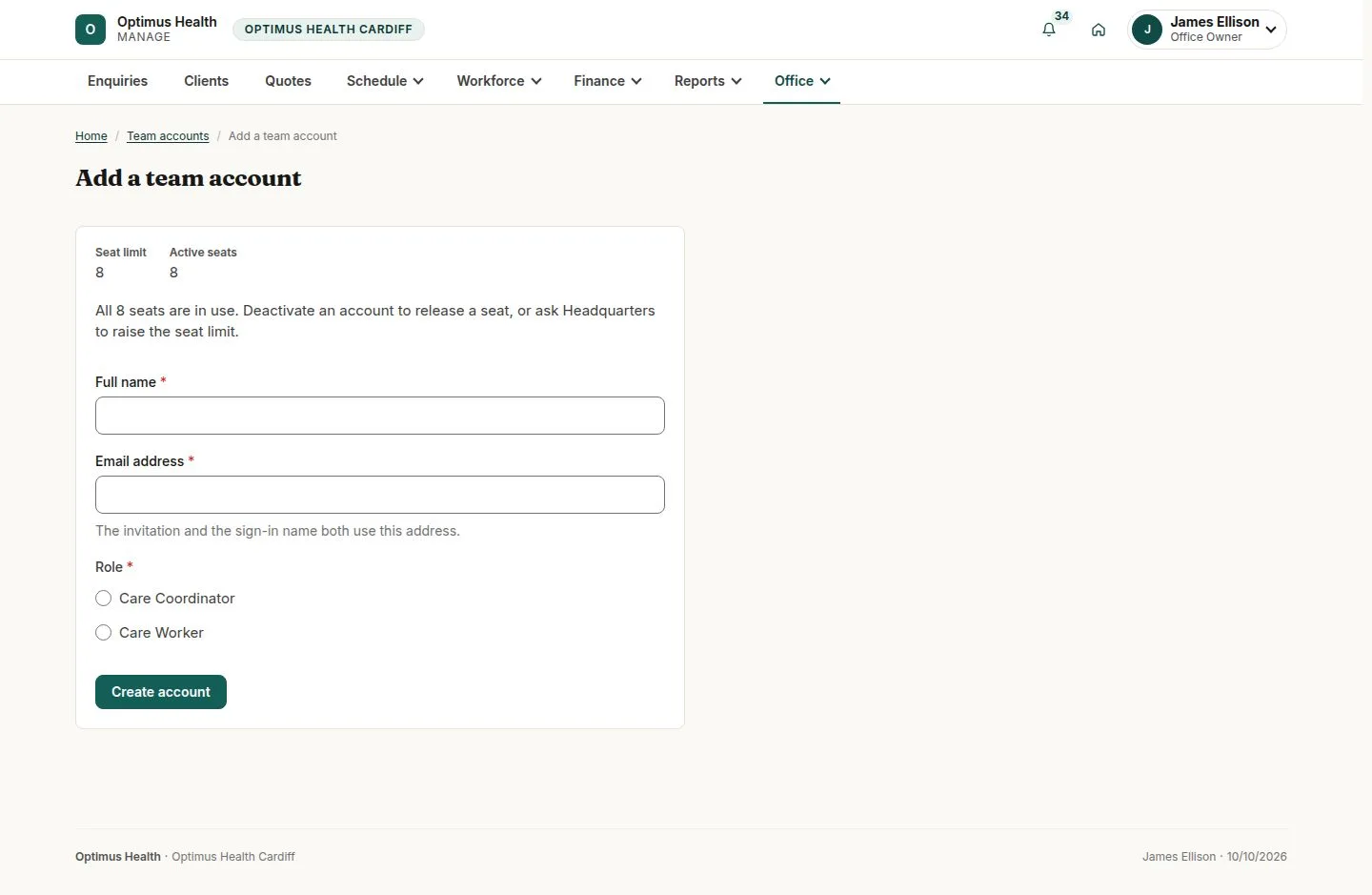The width and height of the screenshot is (1372, 895).
Task: Expand the Office menu
Action: [802, 81]
